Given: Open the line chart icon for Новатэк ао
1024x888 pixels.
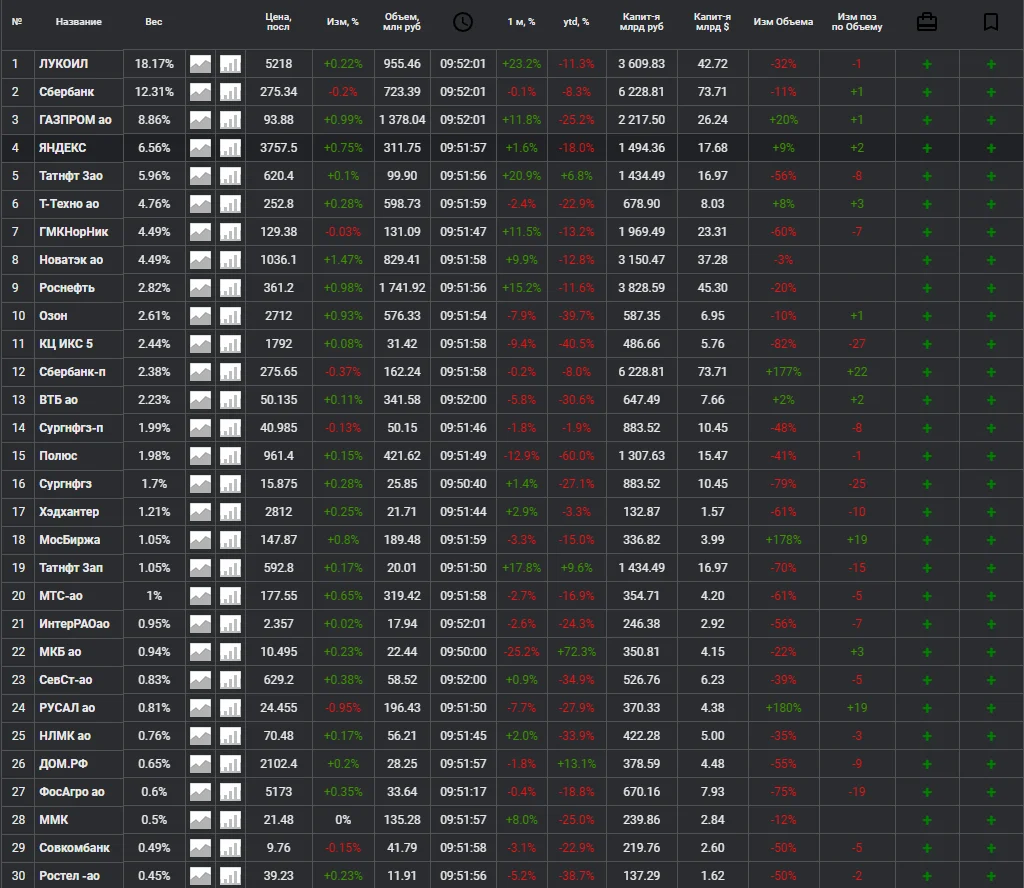Looking at the screenshot, I should tap(200, 260).
